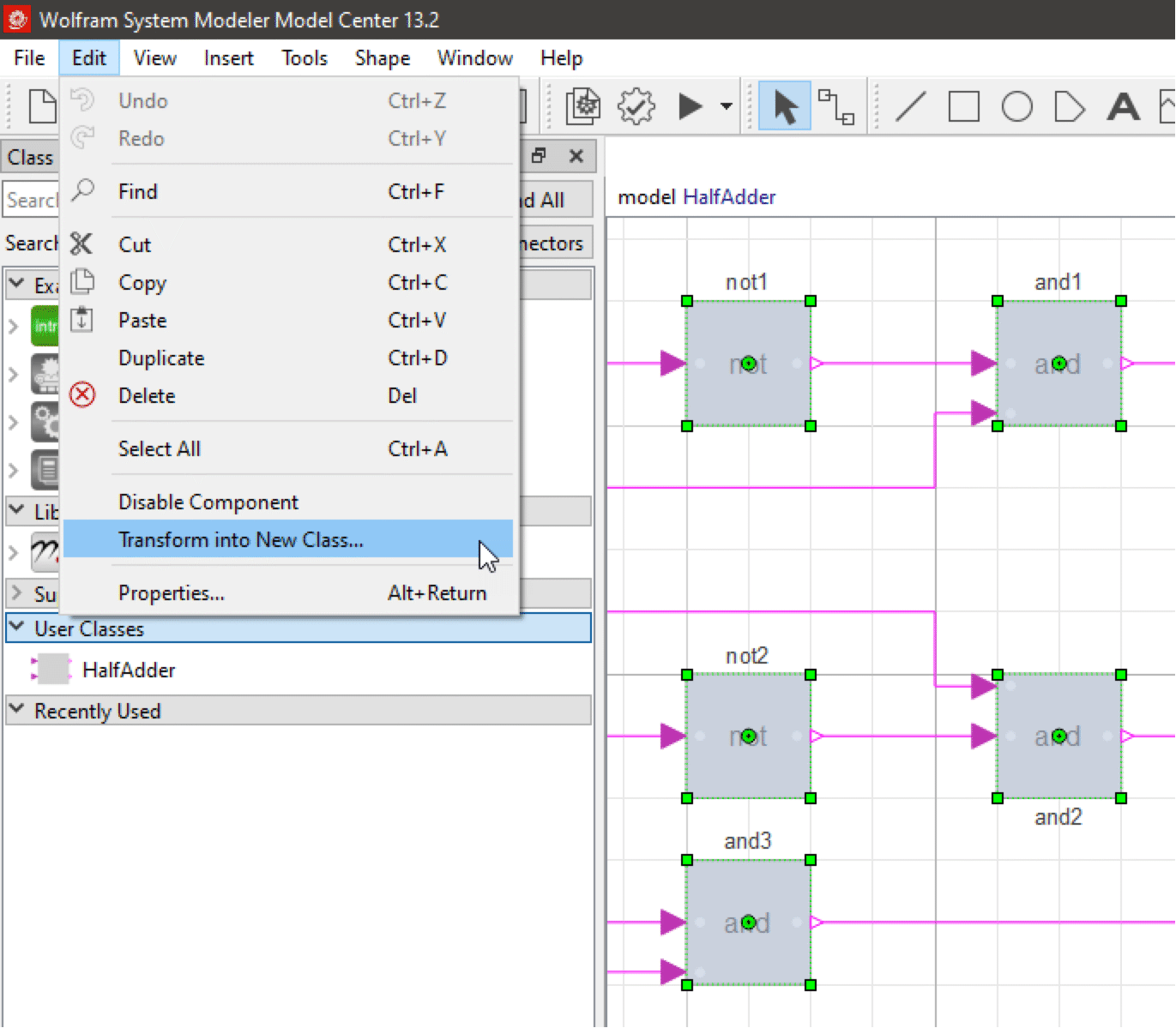This screenshot has width=1176, height=1028.
Task: Expand the green intro example item
Action: (x=13, y=326)
